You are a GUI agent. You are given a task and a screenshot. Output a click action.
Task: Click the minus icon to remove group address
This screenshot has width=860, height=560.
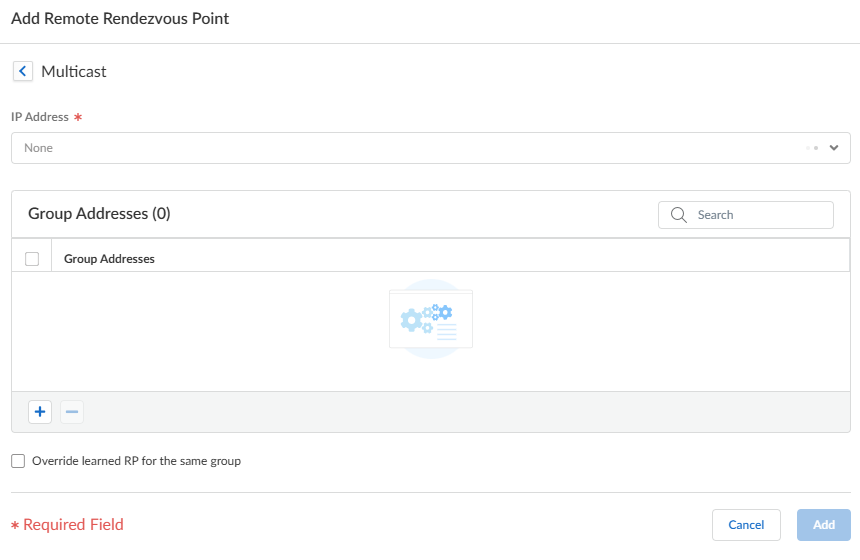72,411
